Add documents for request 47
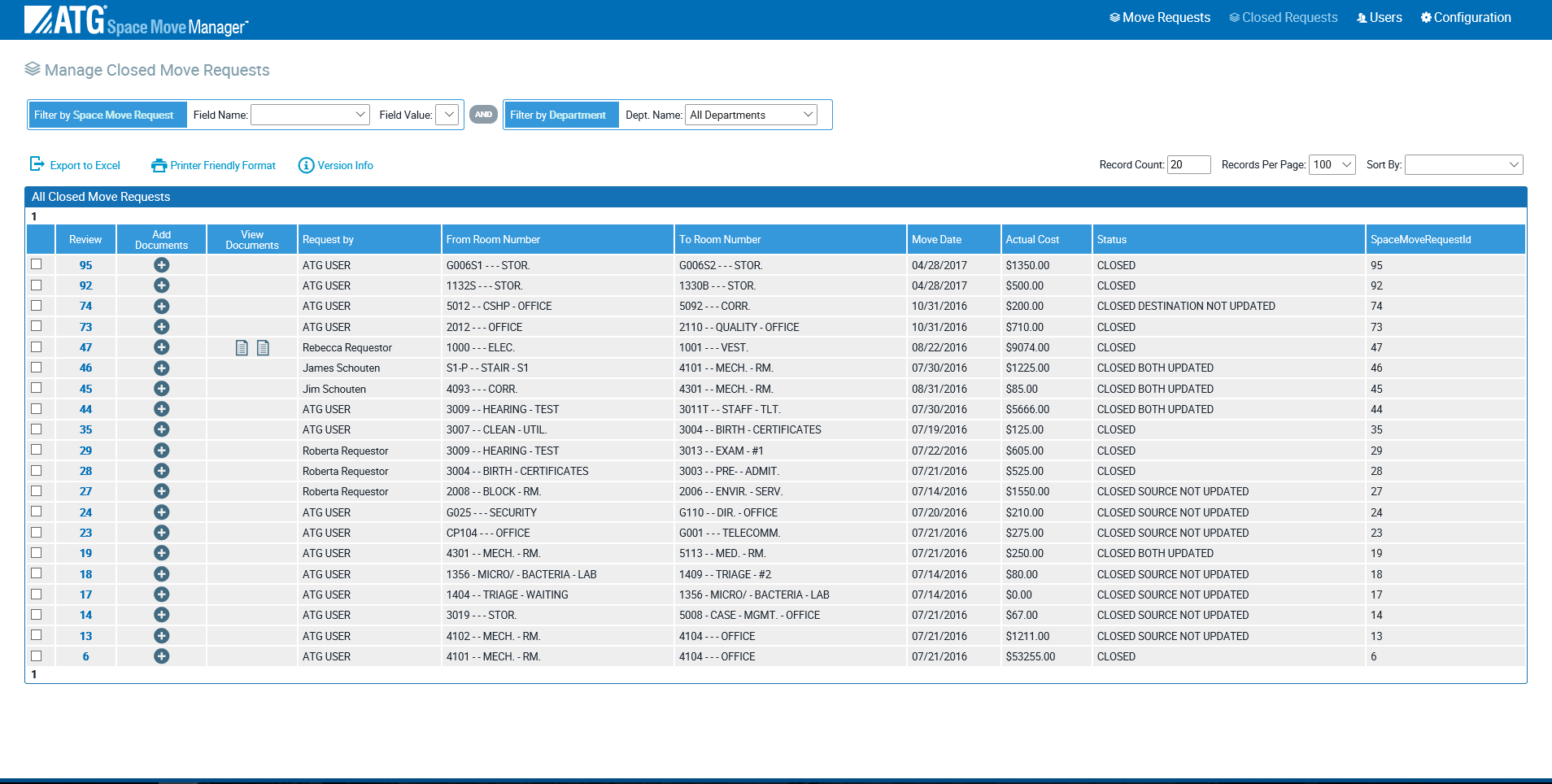The image size is (1552, 784). point(161,347)
